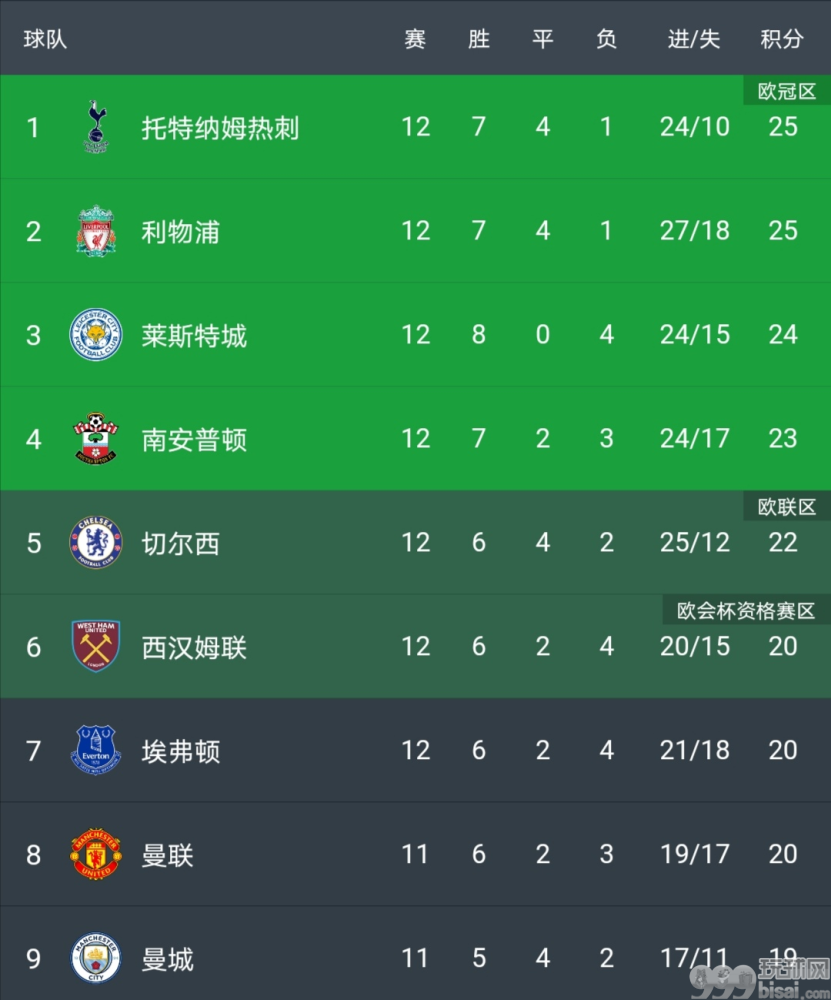Viewport: 831px width, 1000px height.
Task: Sort by the 积分 column header
Action: click(x=782, y=40)
